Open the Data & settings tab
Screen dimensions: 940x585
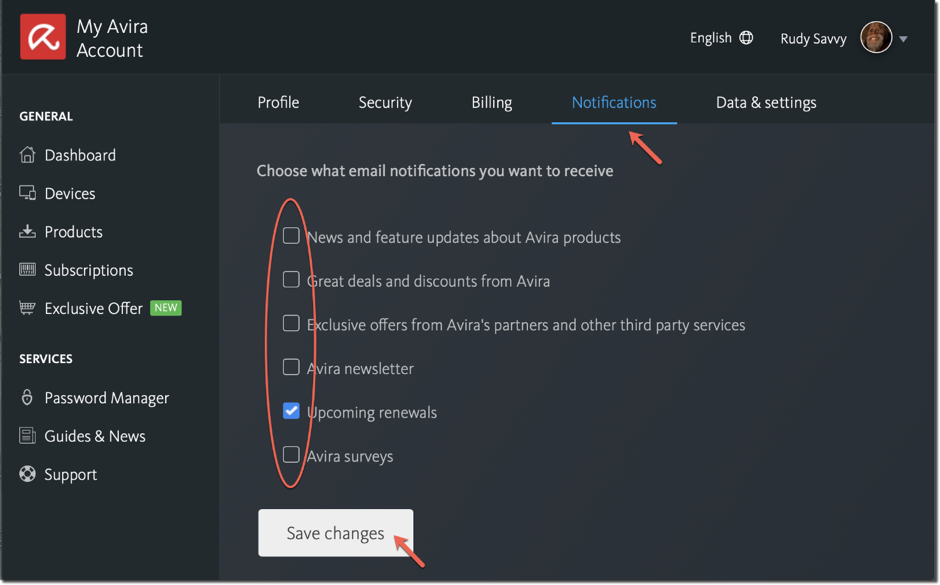pyautogui.click(x=766, y=102)
